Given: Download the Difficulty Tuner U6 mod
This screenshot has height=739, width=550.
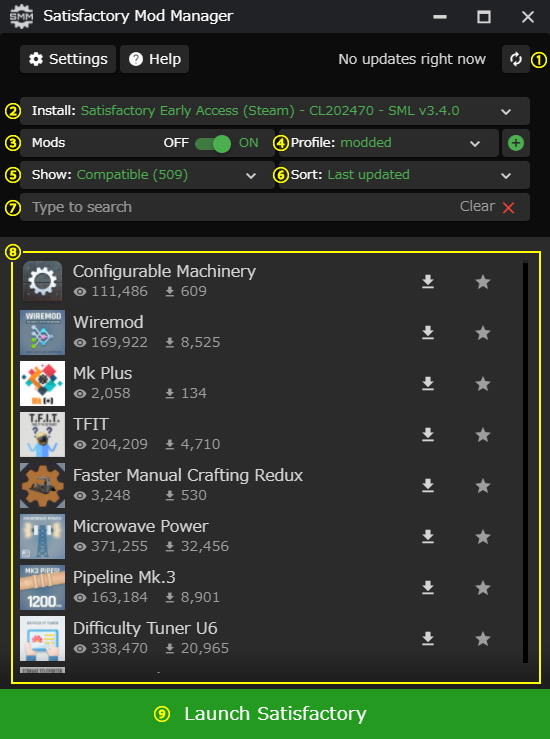Looking at the screenshot, I should point(427,638).
